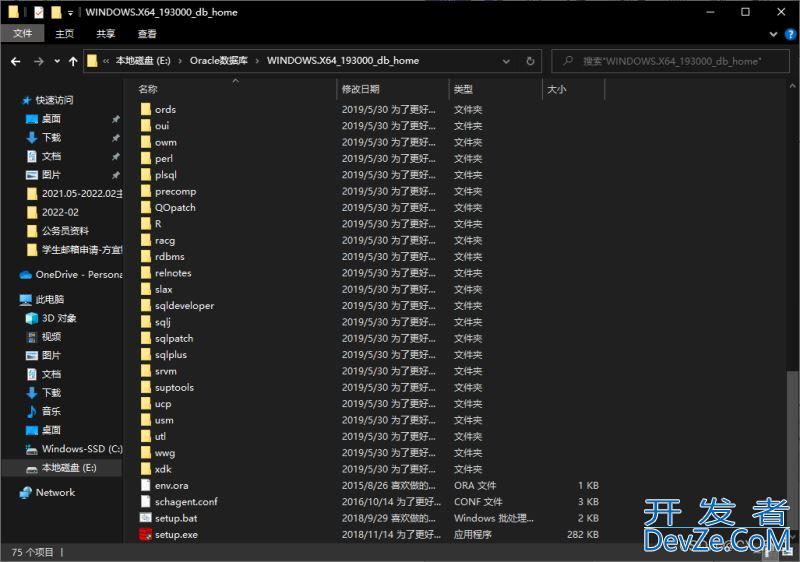This screenshot has height=562, width=800.
Task: Select the sqlplus folder icon
Action: coord(145,354)
